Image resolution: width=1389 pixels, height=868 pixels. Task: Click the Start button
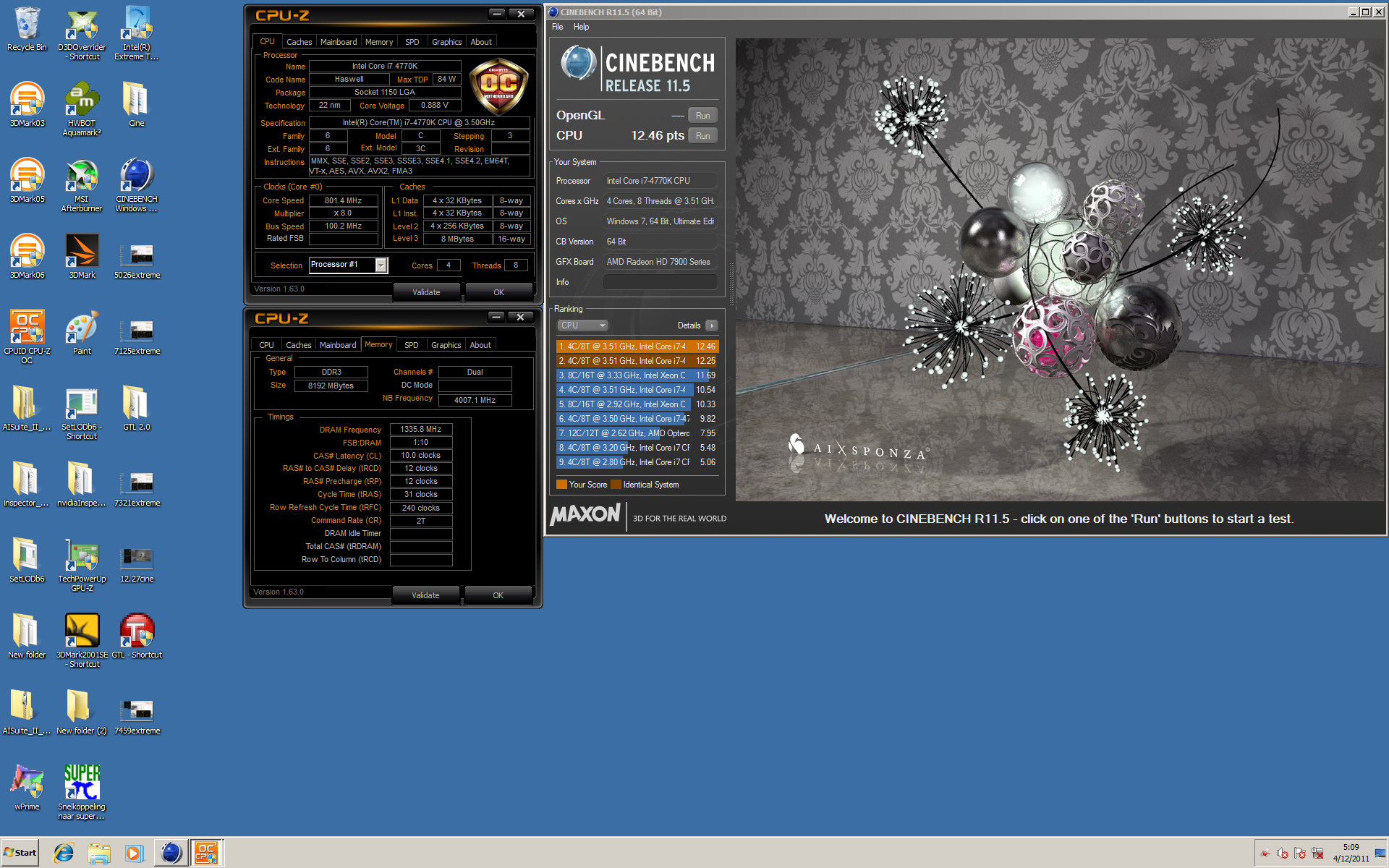coord(20,853)
